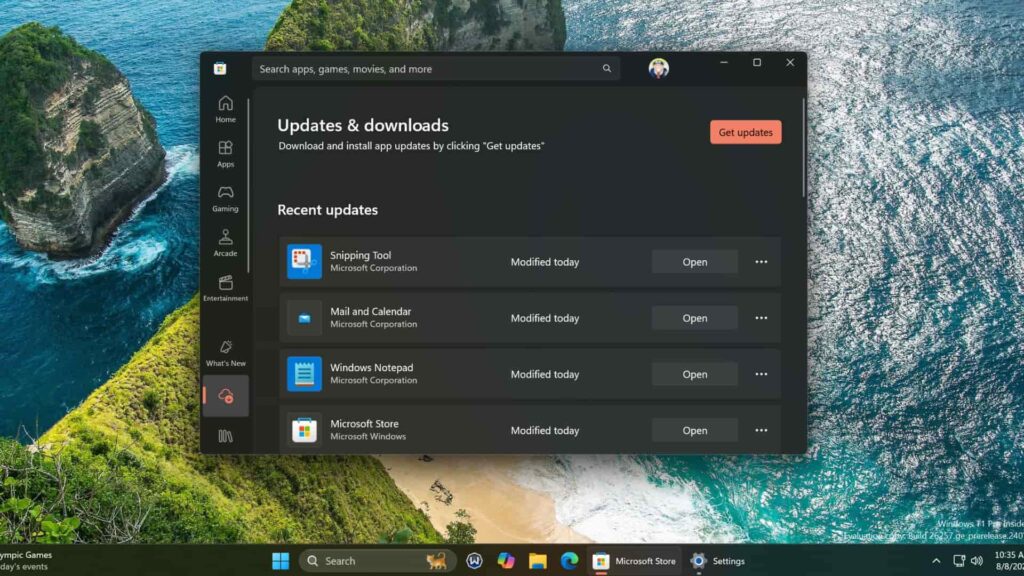
Task: Open the Windows Notepad app icon
Action: [302, 373]
